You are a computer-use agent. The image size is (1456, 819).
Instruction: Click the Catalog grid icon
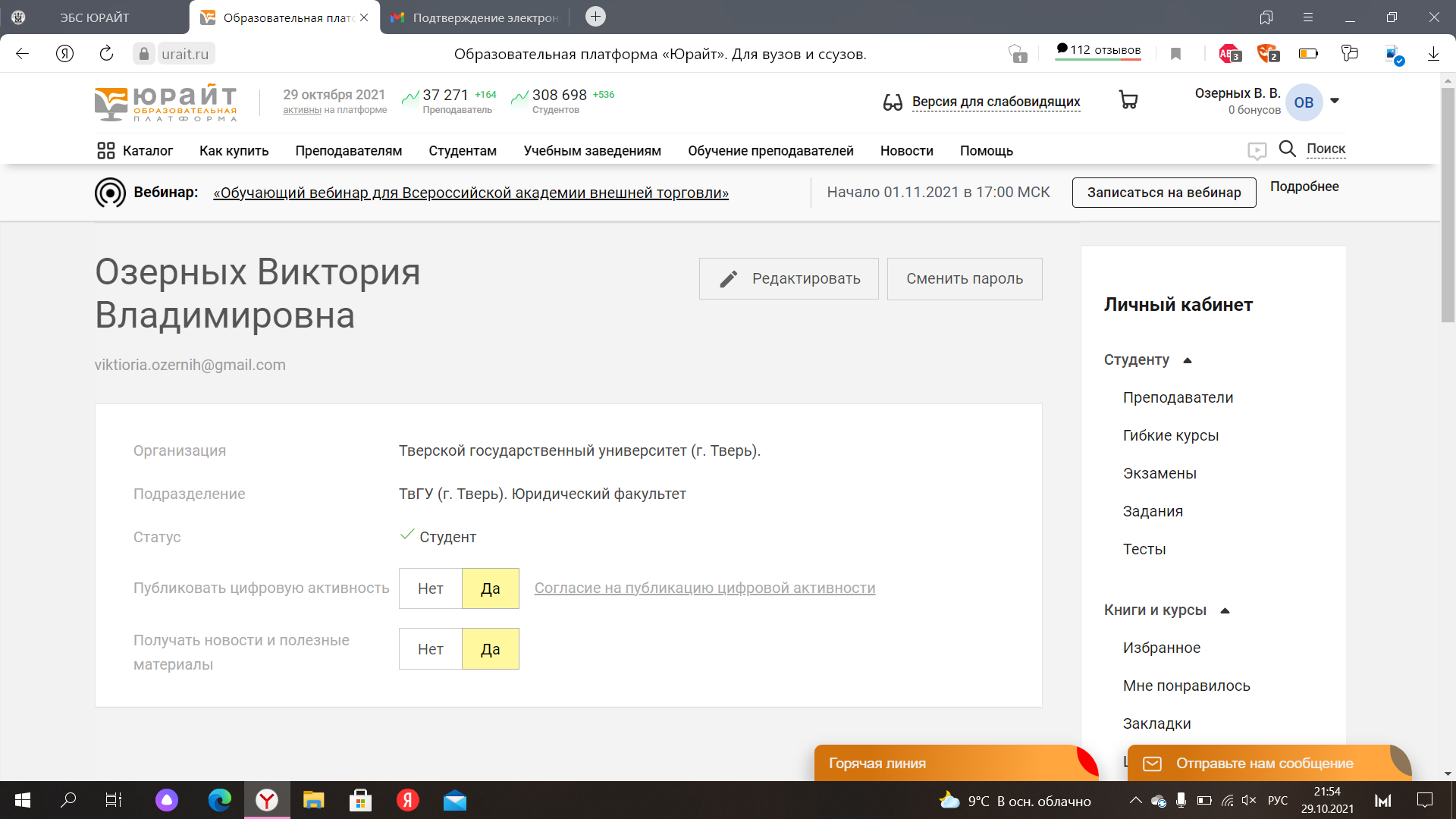[105, 151]
